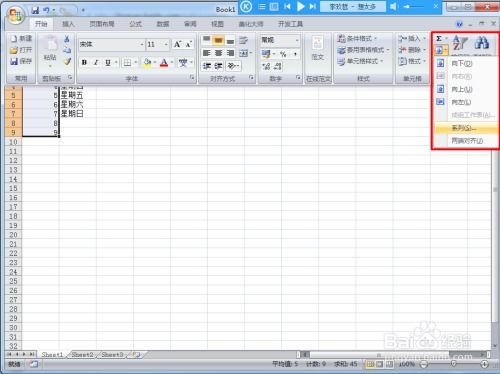The height and width of the screenshot is (374, 500).
Task: Click the format painter brush icon
Action: coord(67,61)
